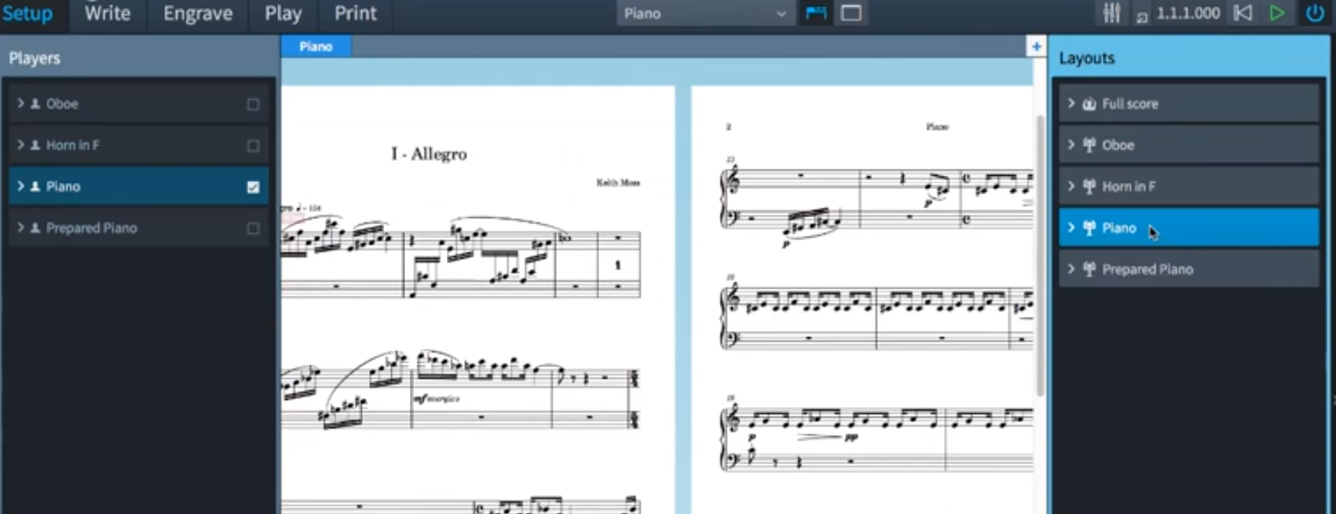Select Horn in F in Players panel
The image size is (1336, 514).
(x=73, y=145)
